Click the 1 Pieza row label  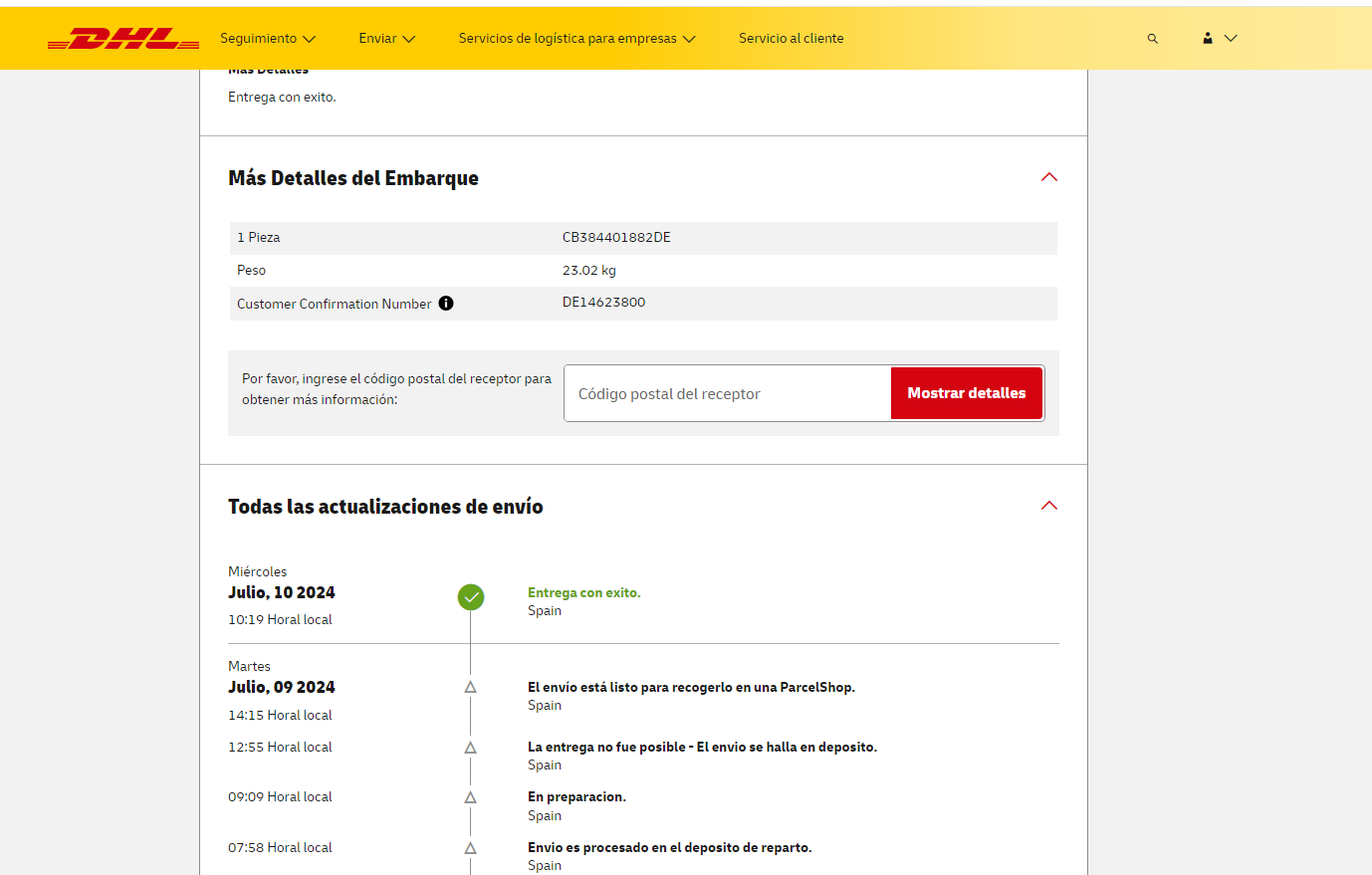(x=259, y=238)
